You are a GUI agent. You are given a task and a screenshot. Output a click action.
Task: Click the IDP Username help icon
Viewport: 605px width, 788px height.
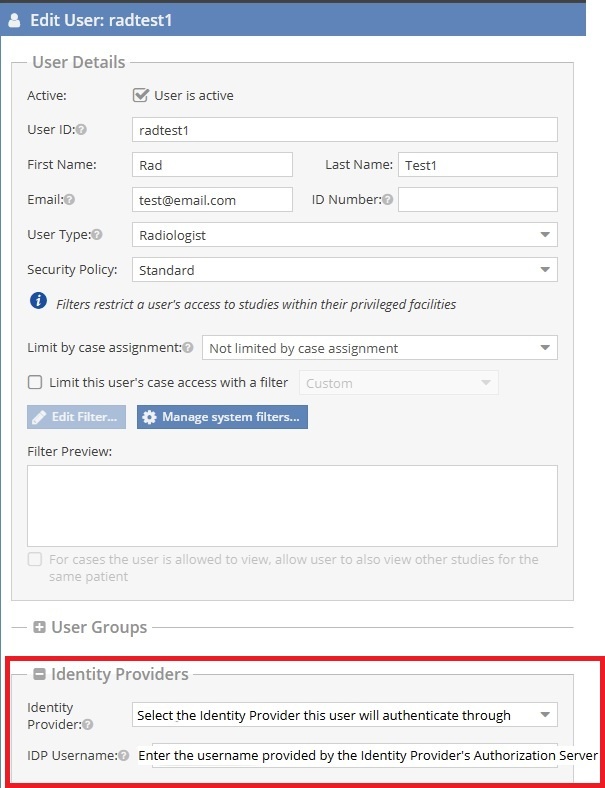click(124, 755)
